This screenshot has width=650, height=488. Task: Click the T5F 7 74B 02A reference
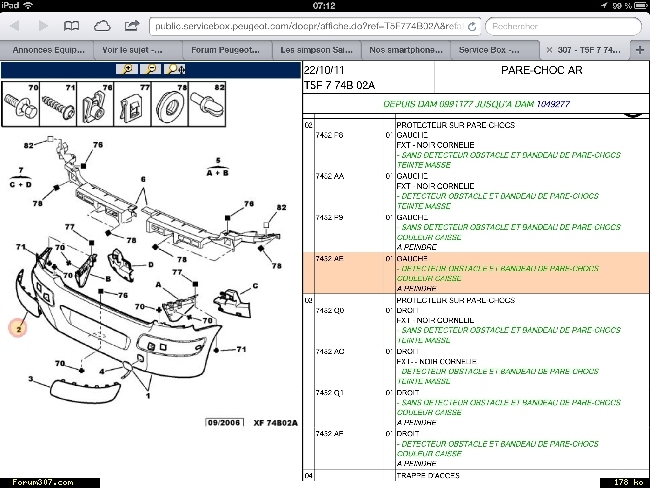(x=339, y=85)
